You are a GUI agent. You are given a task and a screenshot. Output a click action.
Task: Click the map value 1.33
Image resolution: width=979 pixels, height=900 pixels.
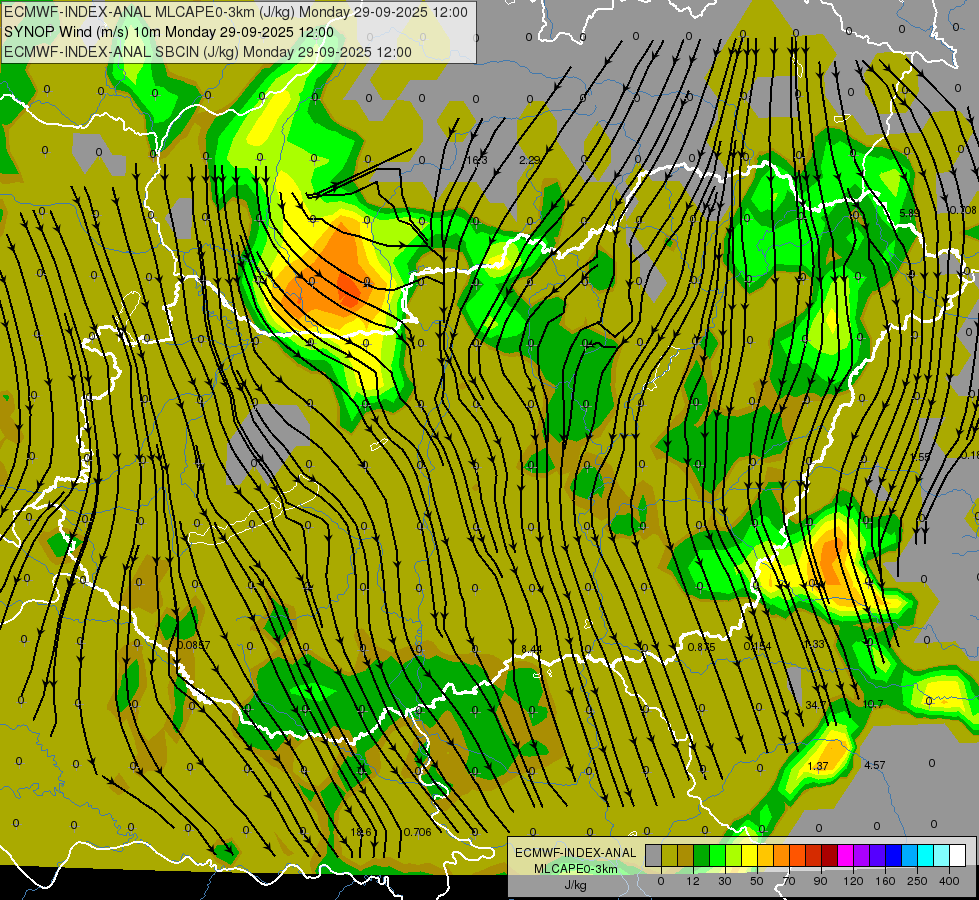click(x=815, y=645)
